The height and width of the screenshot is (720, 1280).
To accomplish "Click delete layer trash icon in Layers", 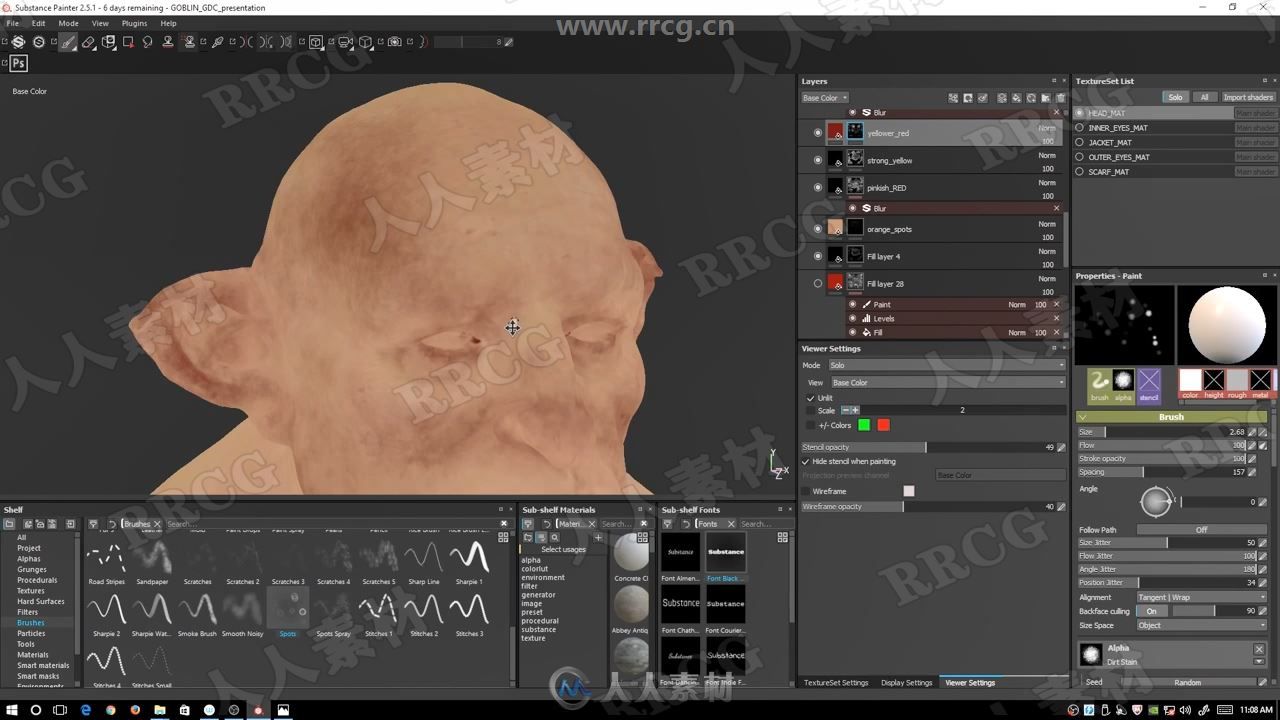I will click(1060, 98).
